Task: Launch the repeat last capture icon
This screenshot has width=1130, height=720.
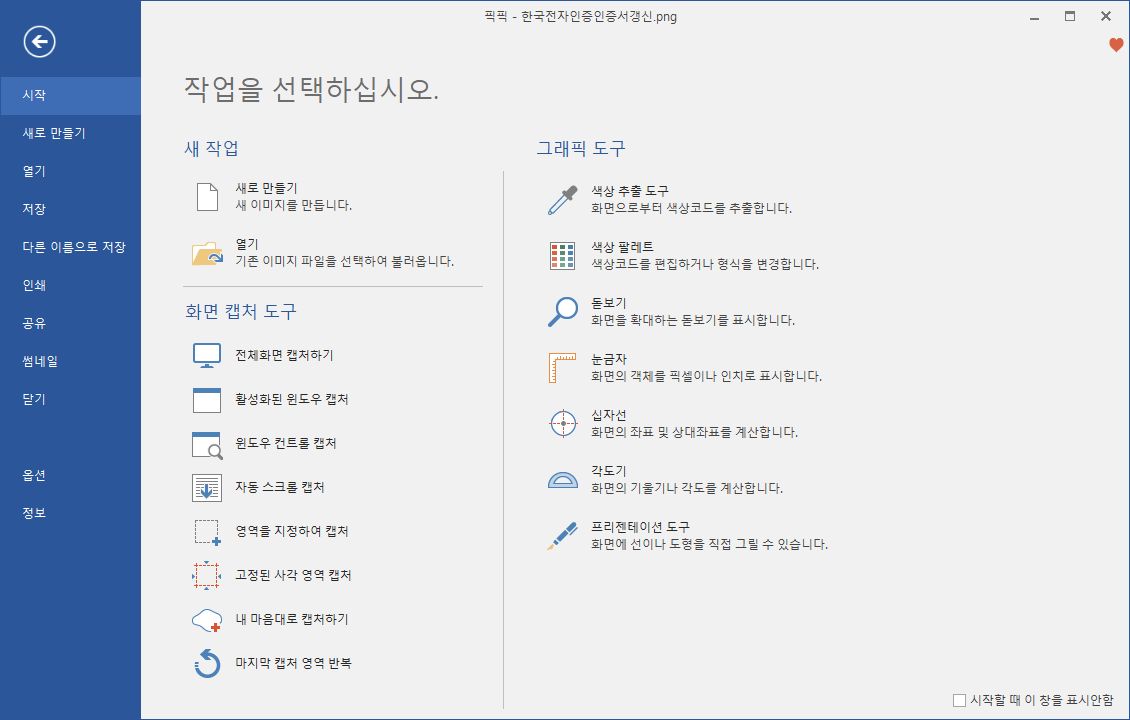Action: coord(206,663)
